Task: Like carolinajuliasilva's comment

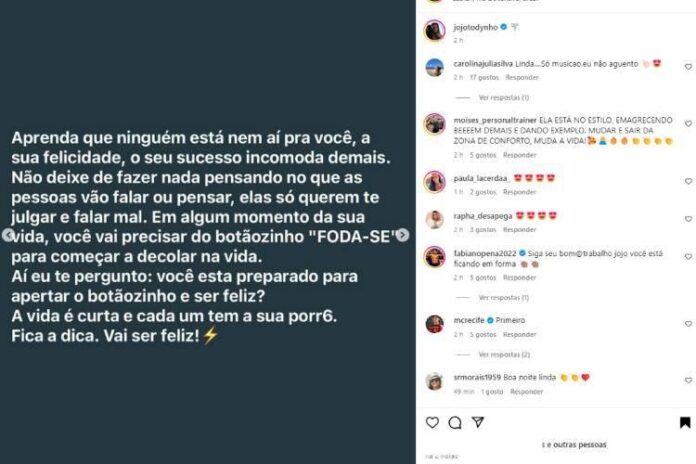Action: tap(688, 67)
